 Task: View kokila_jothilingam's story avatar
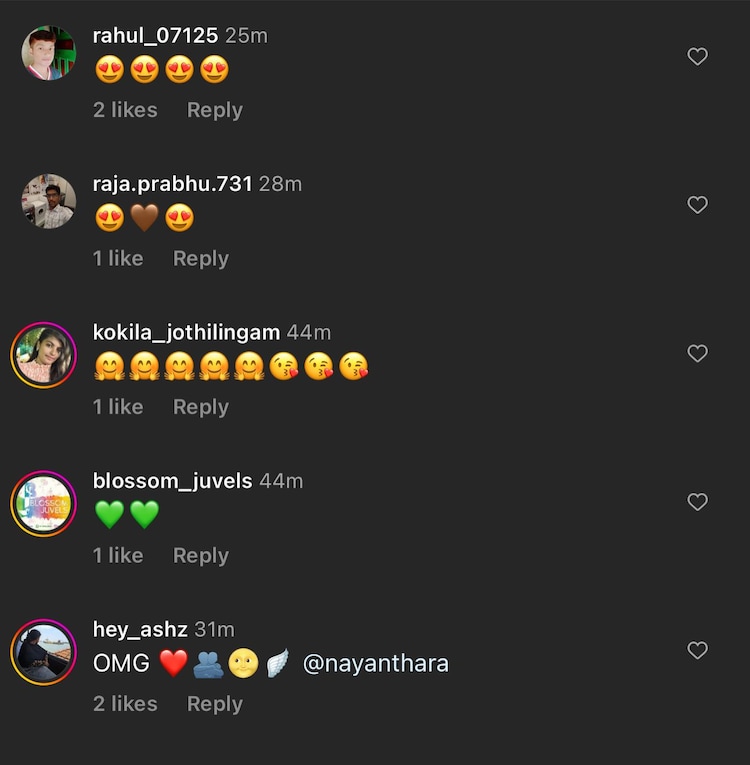44,354
